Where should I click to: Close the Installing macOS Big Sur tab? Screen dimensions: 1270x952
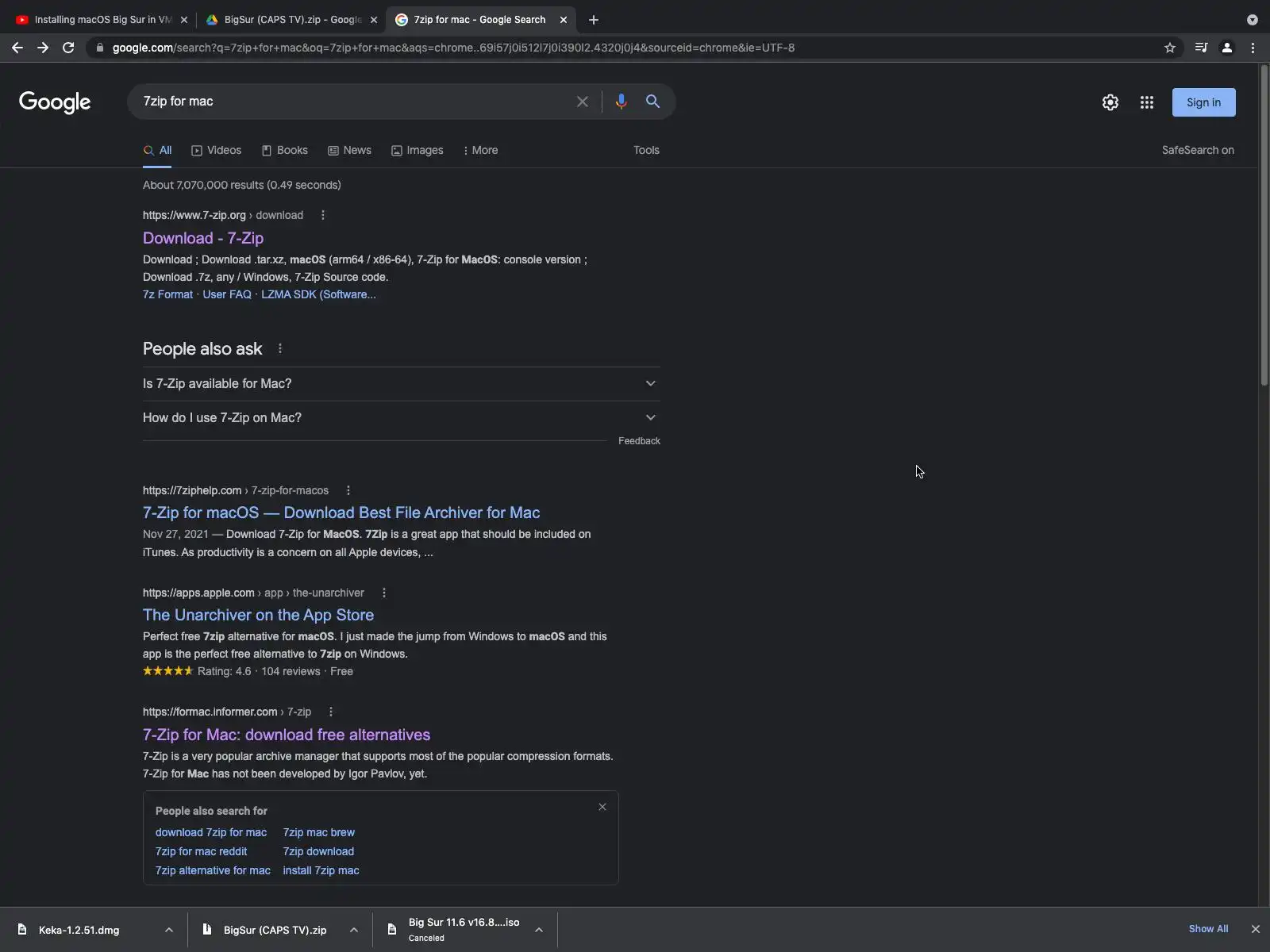click(x=184, y=20)
